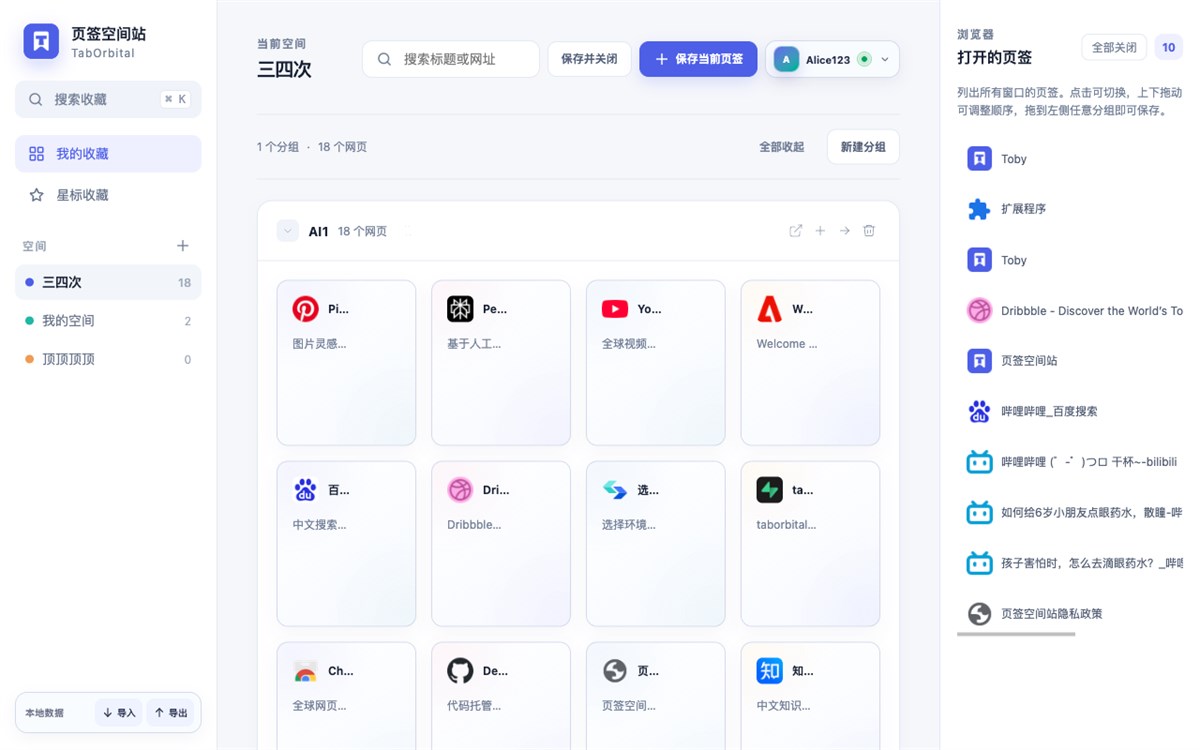This screenshot has width=1200, height=750.
Task: Click the arrow move icon in AI1 header
Action: [x=845, y=231]
